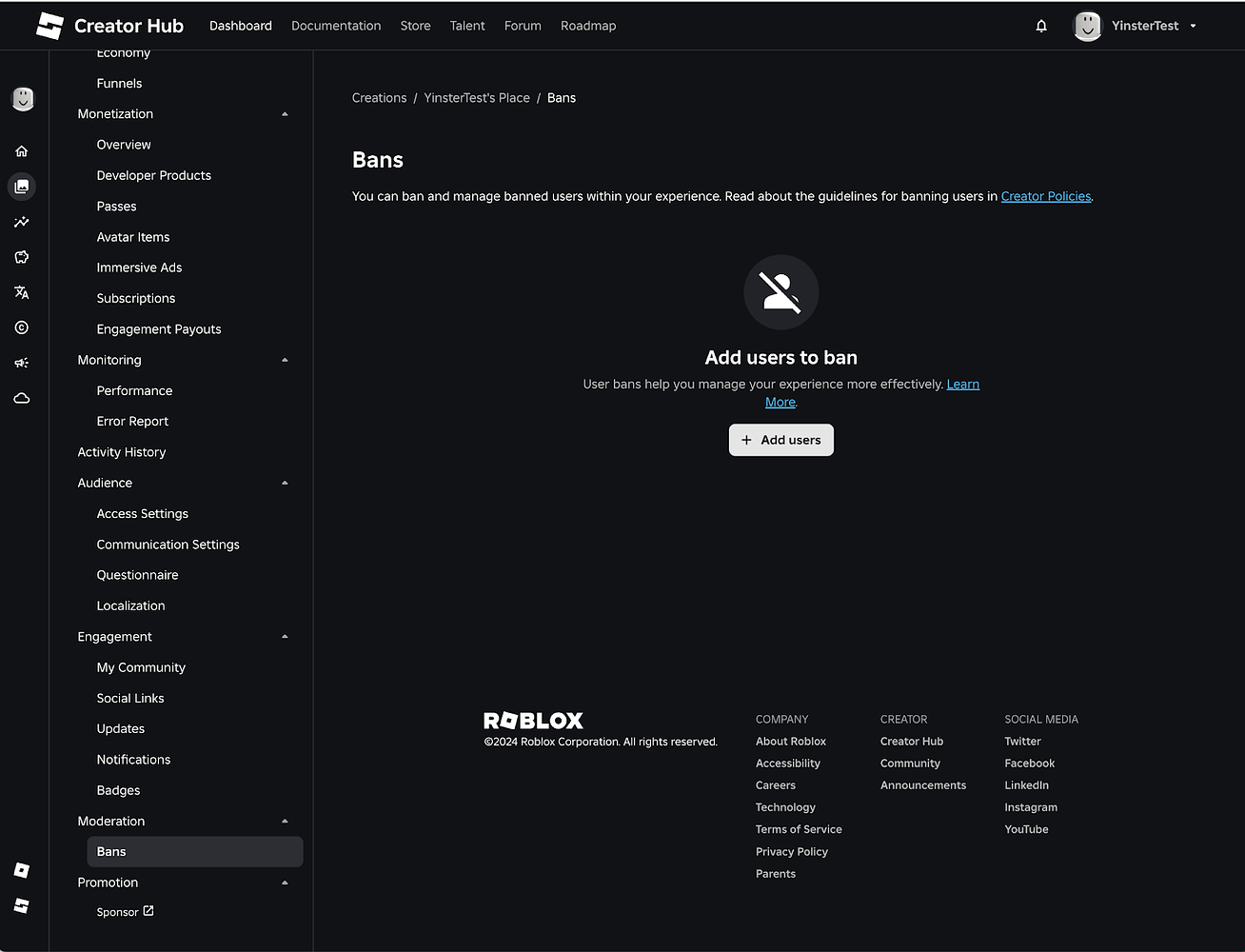Open the Creator Policies link
1245x952 pixels.
pyautogui.click(x=1045, y=196)
